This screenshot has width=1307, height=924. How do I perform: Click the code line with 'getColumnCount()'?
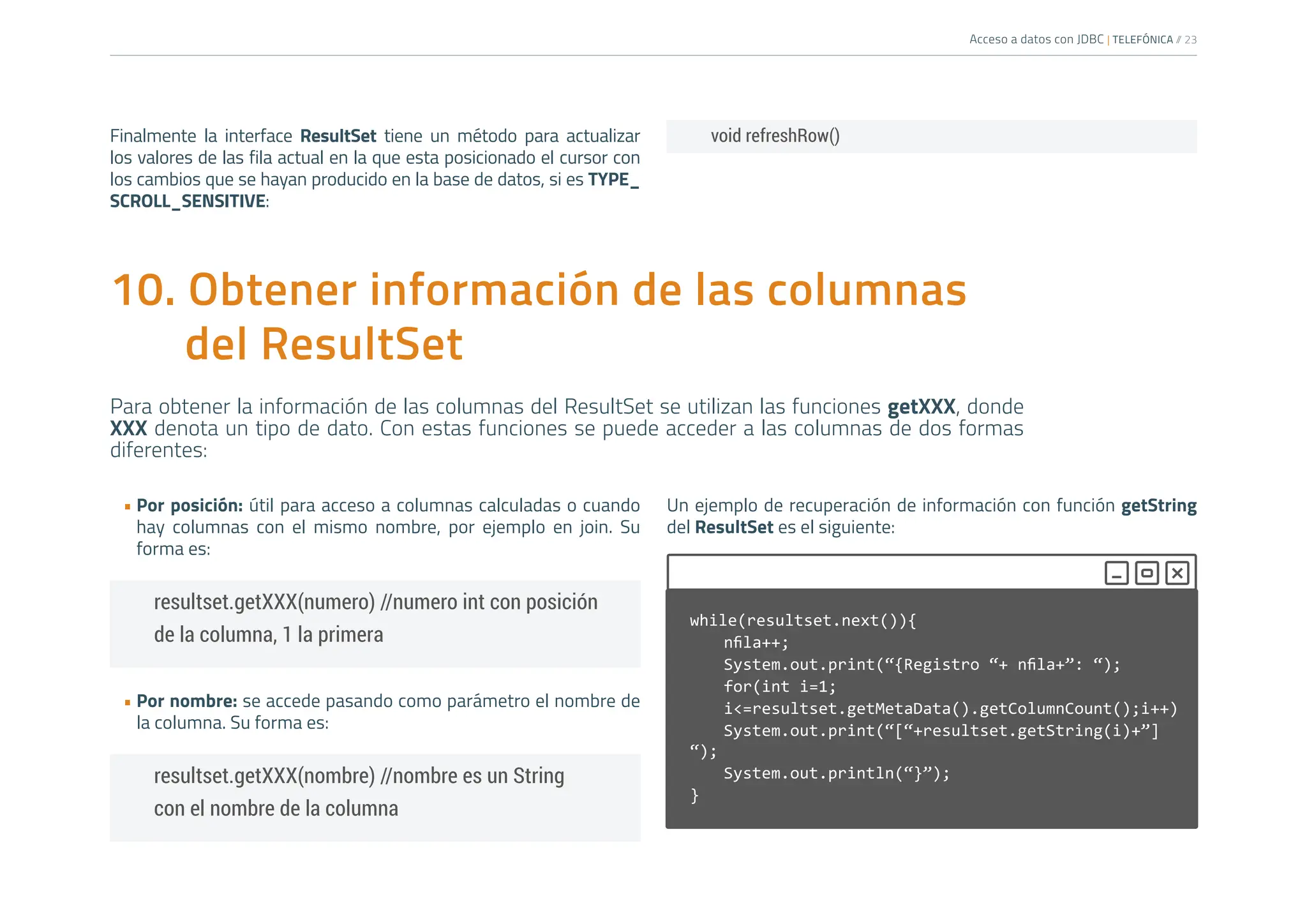(950, 708)
